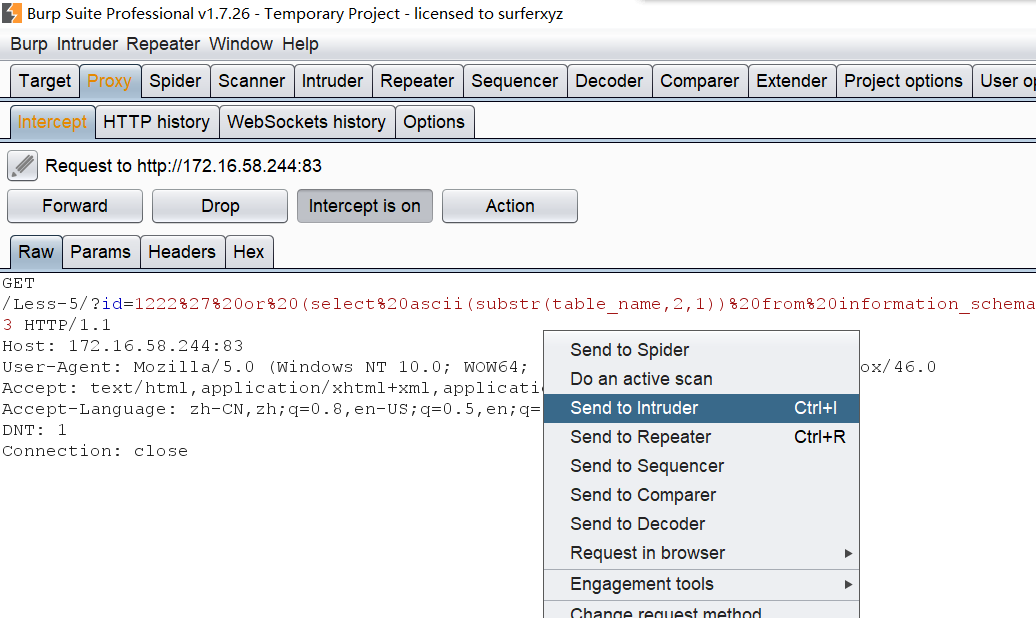1036x618 pixels.
Task: Choose Send to Spider in context menu
Action: pos(701,350)
